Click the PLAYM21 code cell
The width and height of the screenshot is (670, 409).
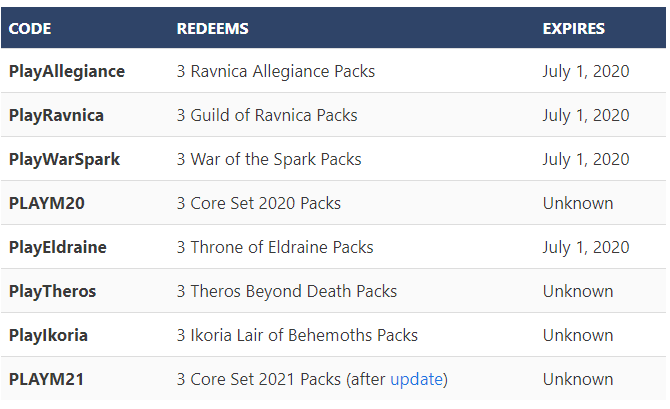pos(46,379)
